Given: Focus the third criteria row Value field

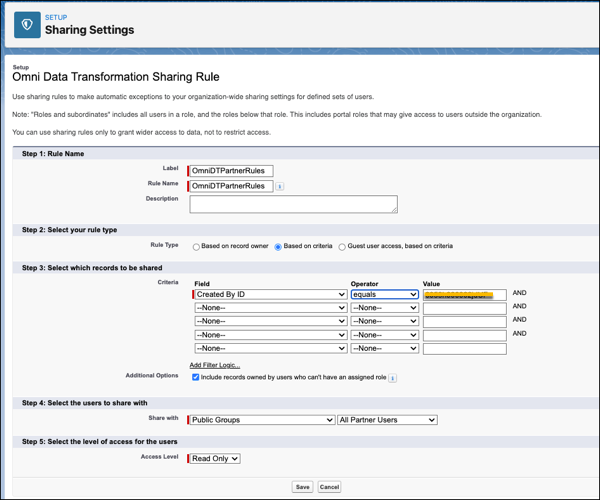Looking at the screenshot, I should point(465,322).
